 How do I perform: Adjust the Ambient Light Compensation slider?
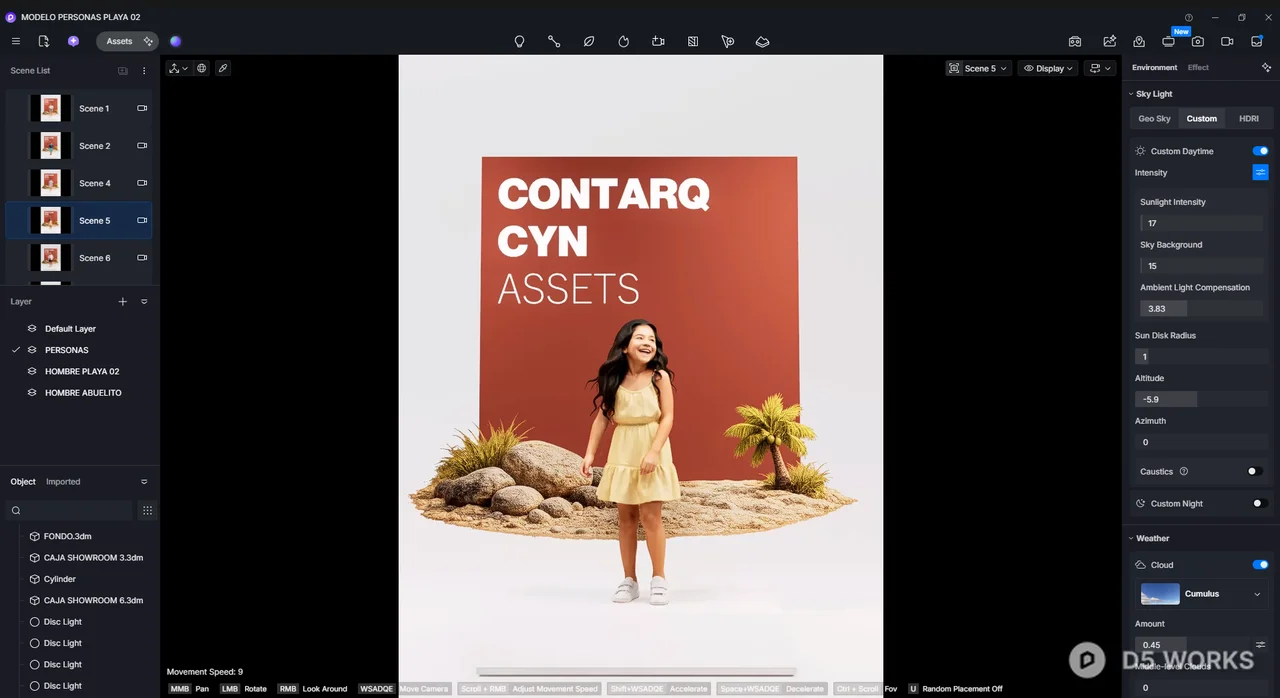pos(1204,309)
